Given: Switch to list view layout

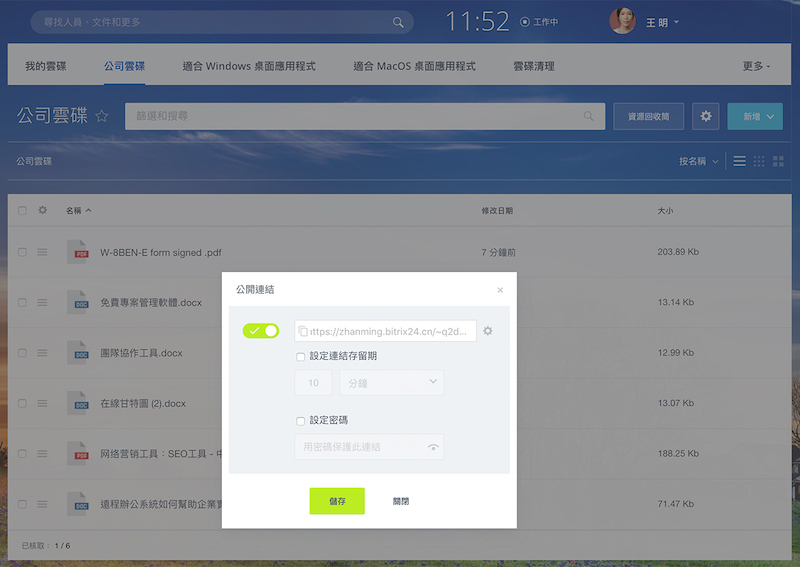Looking at the screenshot, I should pos(739,161).
